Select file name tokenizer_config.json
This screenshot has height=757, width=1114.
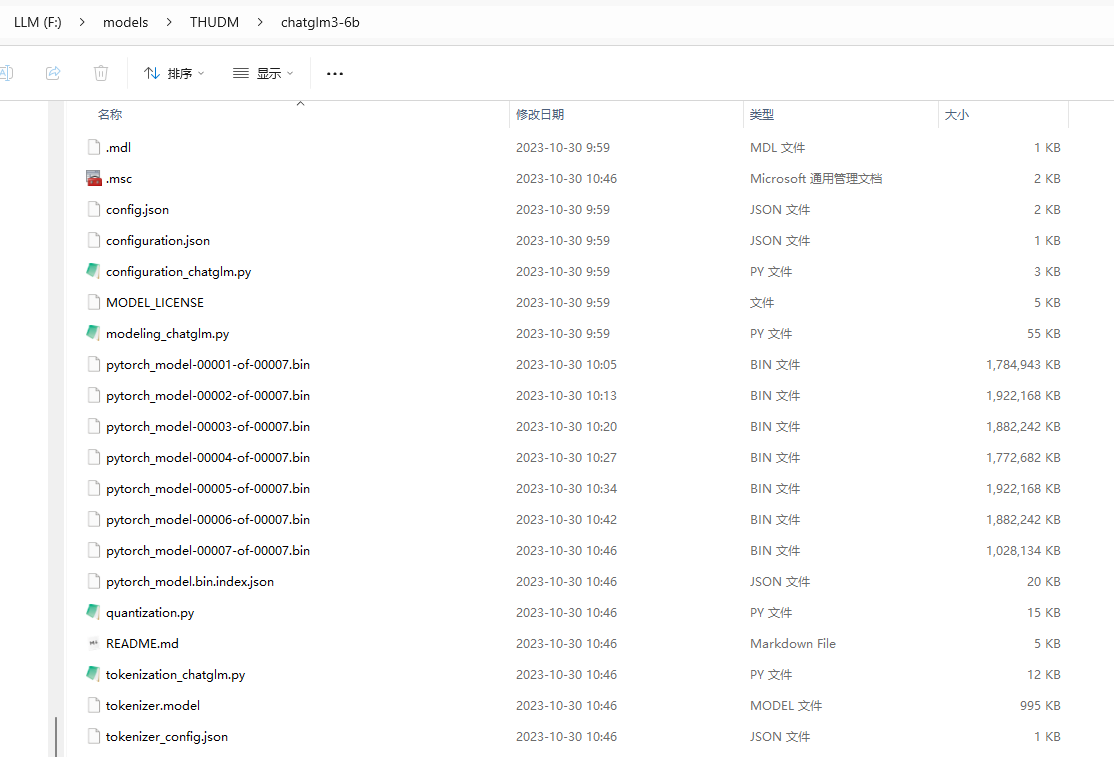coord(167,737)
